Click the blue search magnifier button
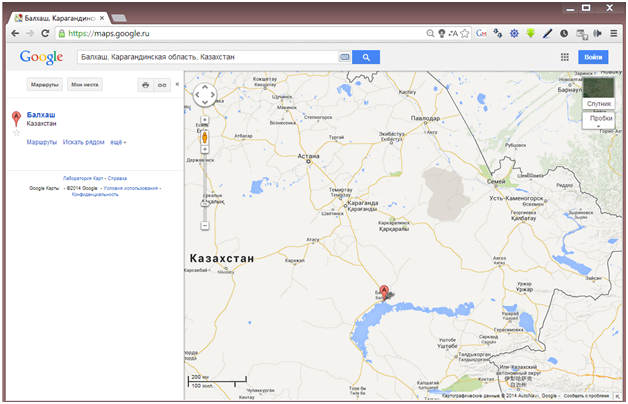Screen dimensions: 628x404 [x=366, y=57]
